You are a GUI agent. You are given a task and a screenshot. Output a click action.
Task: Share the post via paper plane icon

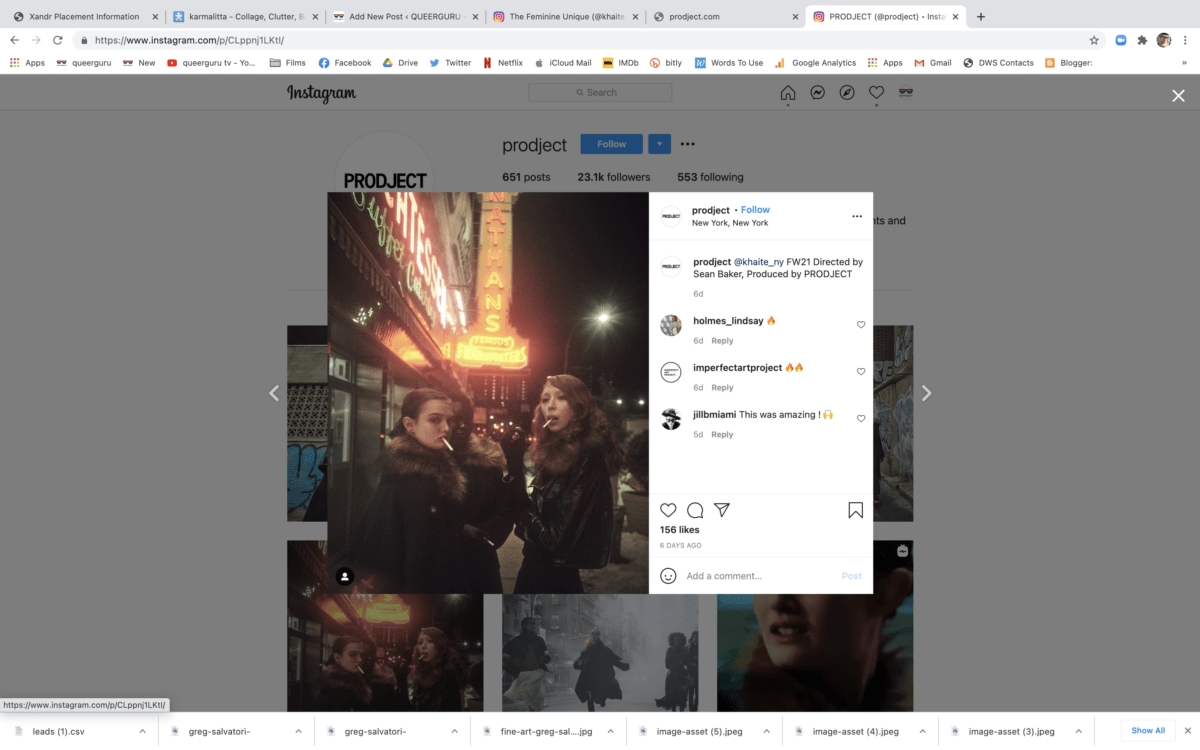click(722, 510)
